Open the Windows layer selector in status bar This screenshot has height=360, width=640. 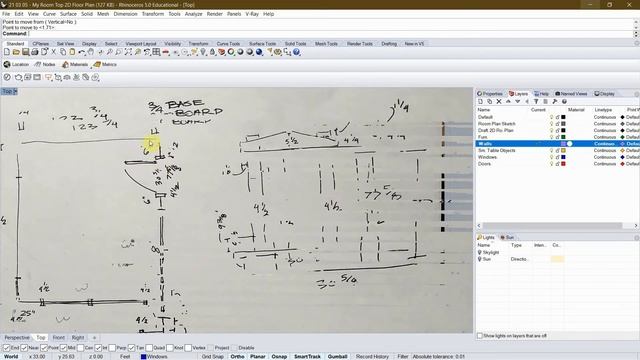[154, 356]
